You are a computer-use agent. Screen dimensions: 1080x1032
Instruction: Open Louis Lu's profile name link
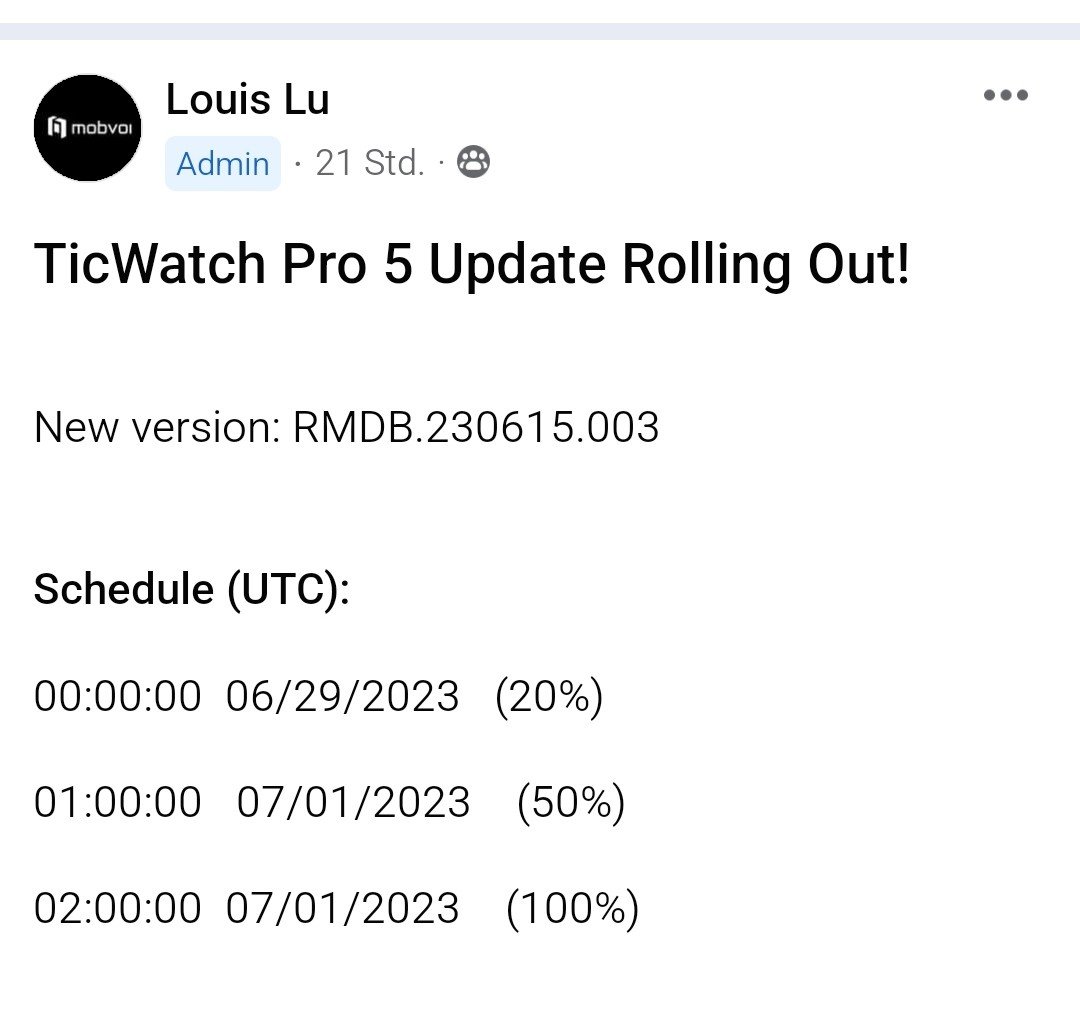[x=247, y=99]
